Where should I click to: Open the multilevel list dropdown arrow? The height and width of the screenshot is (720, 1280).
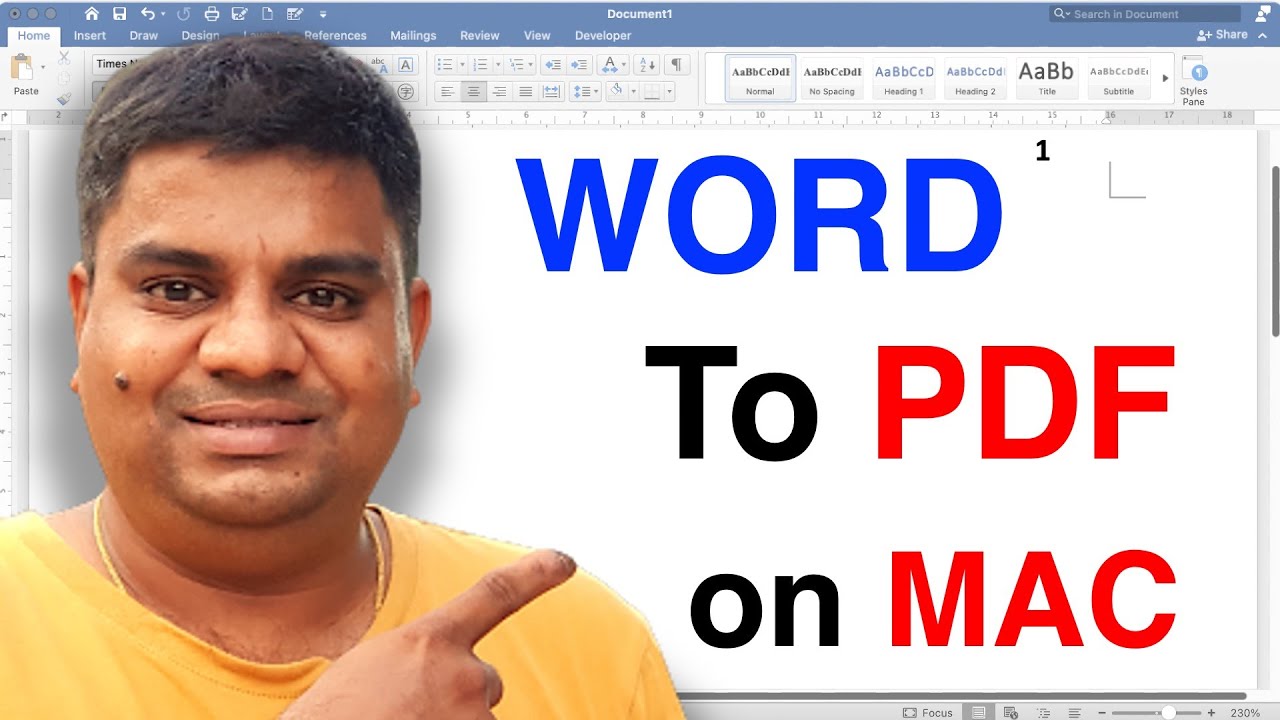point(531,64)
